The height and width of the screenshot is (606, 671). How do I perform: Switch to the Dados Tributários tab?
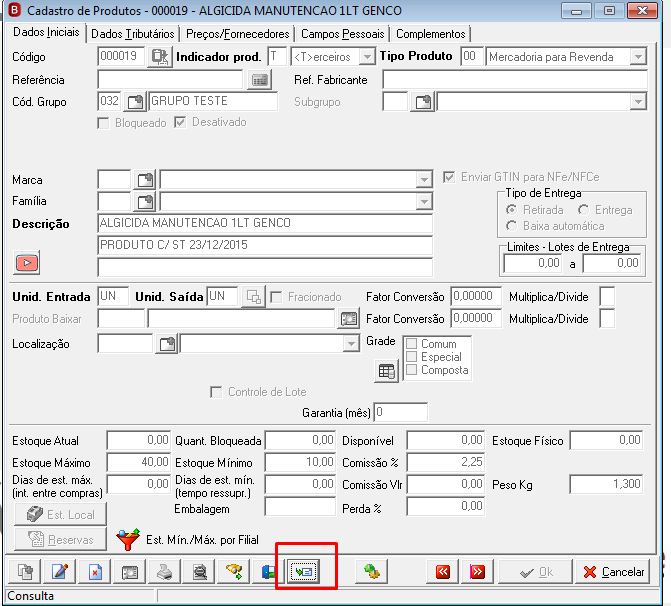133,34
